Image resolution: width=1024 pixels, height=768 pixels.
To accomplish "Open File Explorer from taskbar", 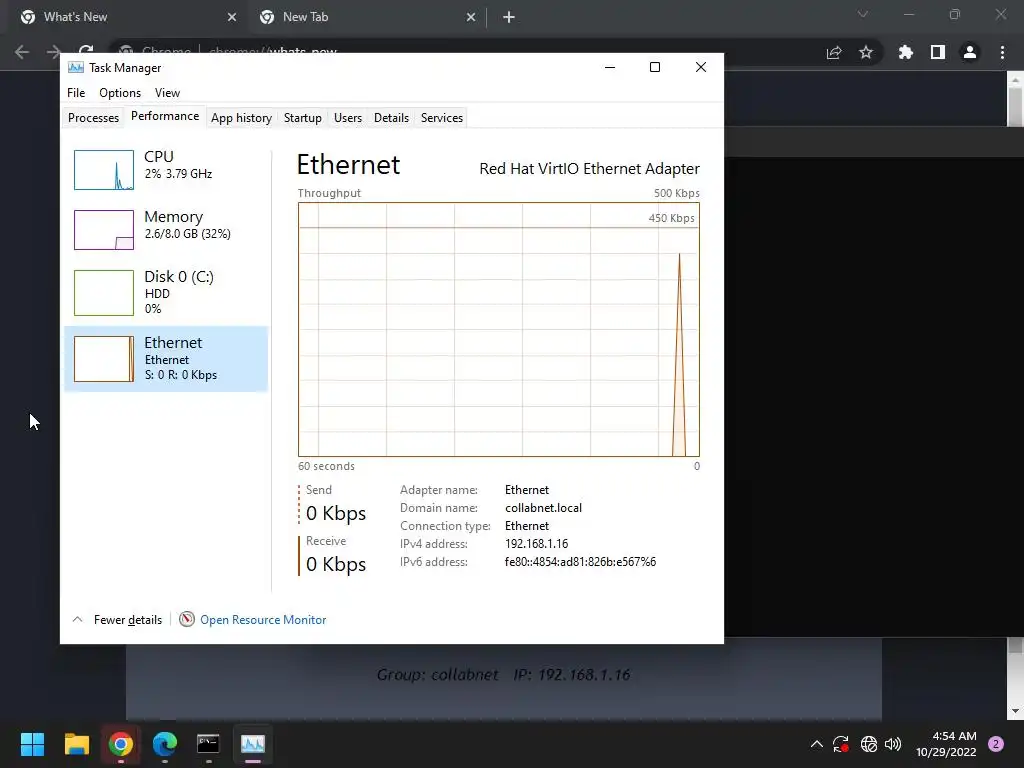I will pos(76,744).
